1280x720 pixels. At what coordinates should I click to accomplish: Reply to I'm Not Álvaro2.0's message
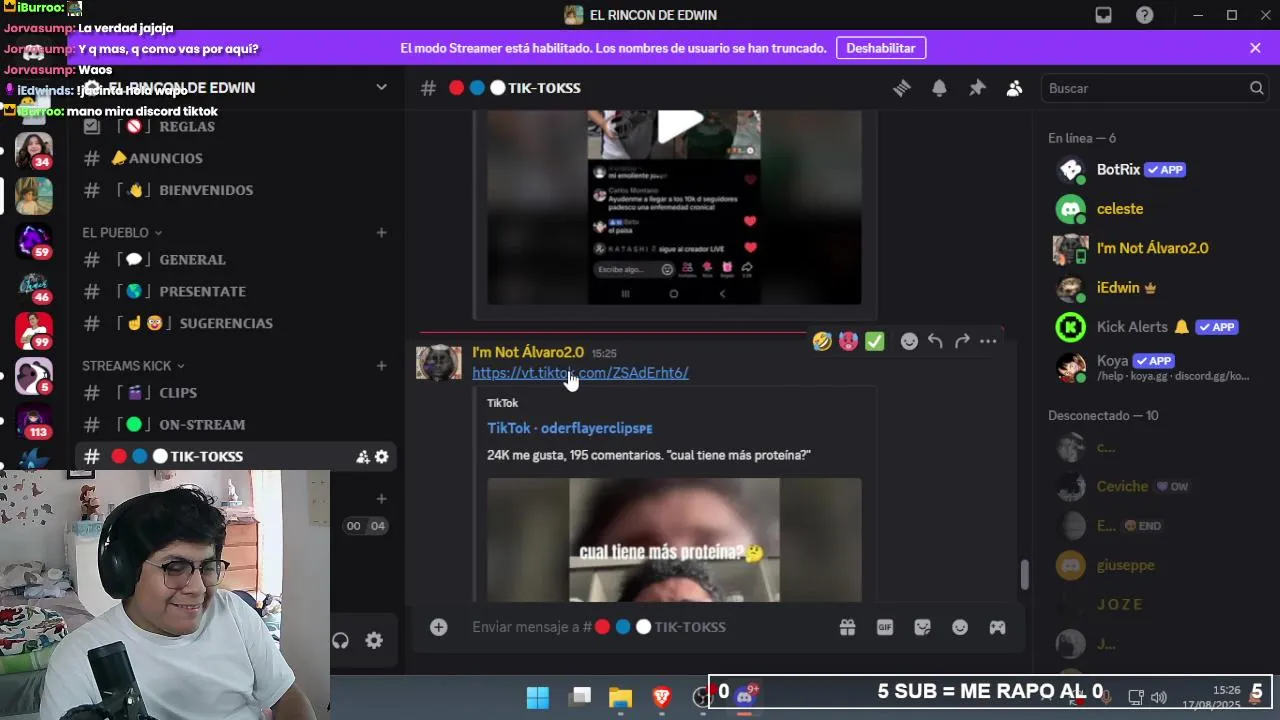[x=935, y=341]
